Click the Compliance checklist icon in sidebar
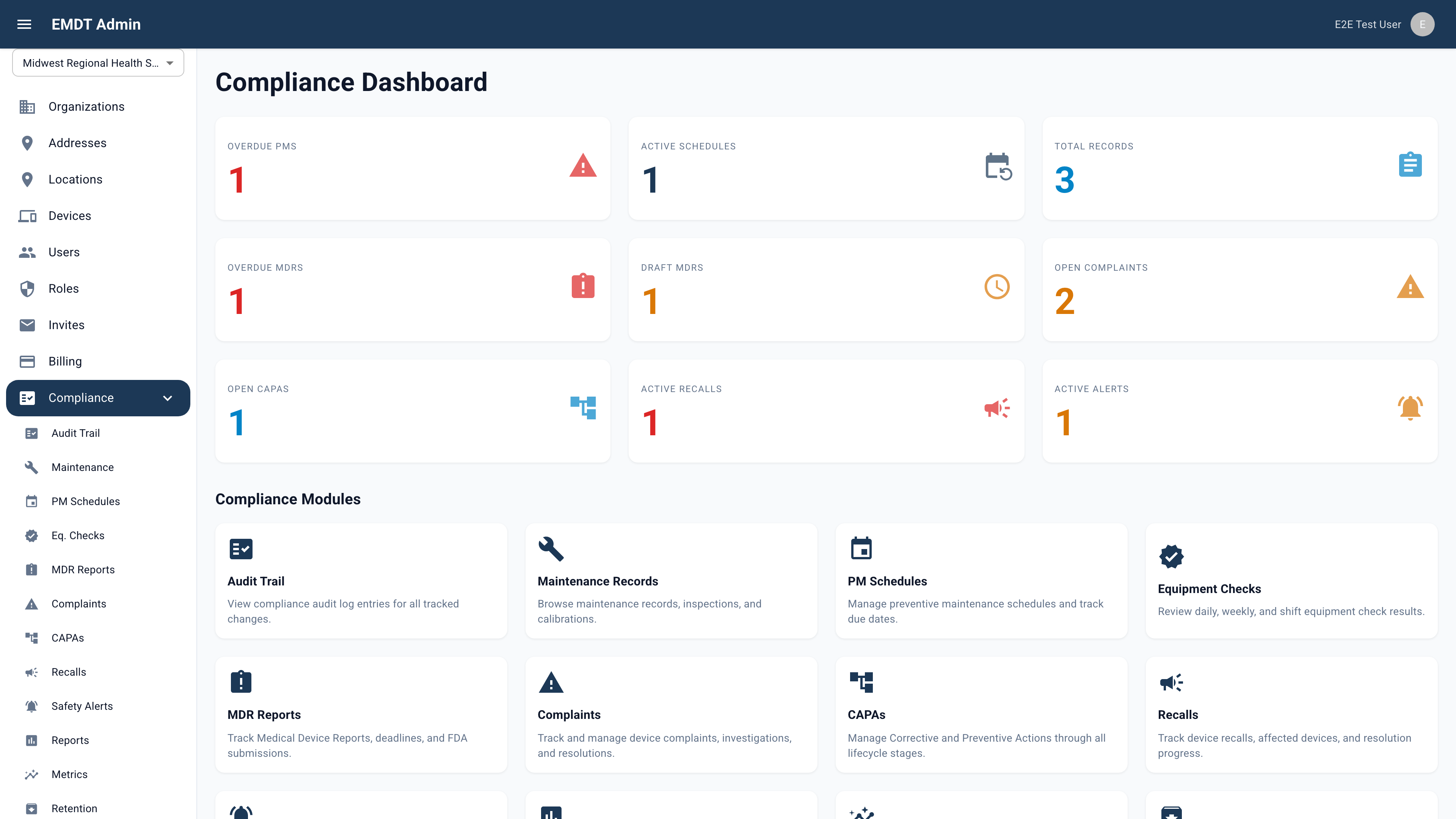The image size is (1456, 819). click(x=27, y=398)
